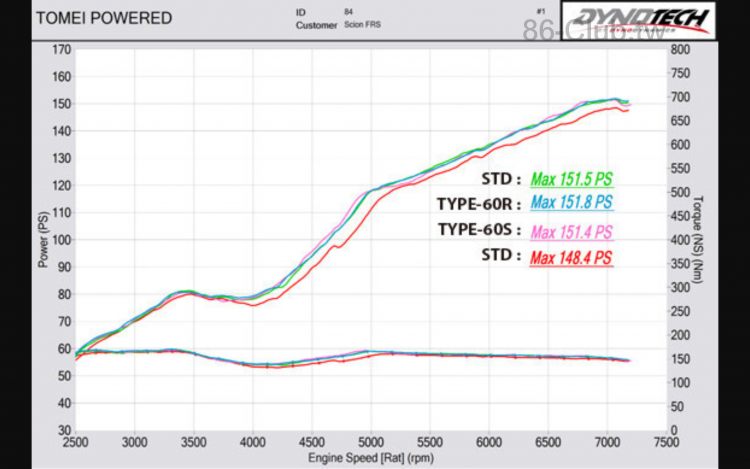The width and height of the screenshot is (750, 469).
Task: Click the "Torque (NS) (Nm)" right axis title
Action: 698,239
